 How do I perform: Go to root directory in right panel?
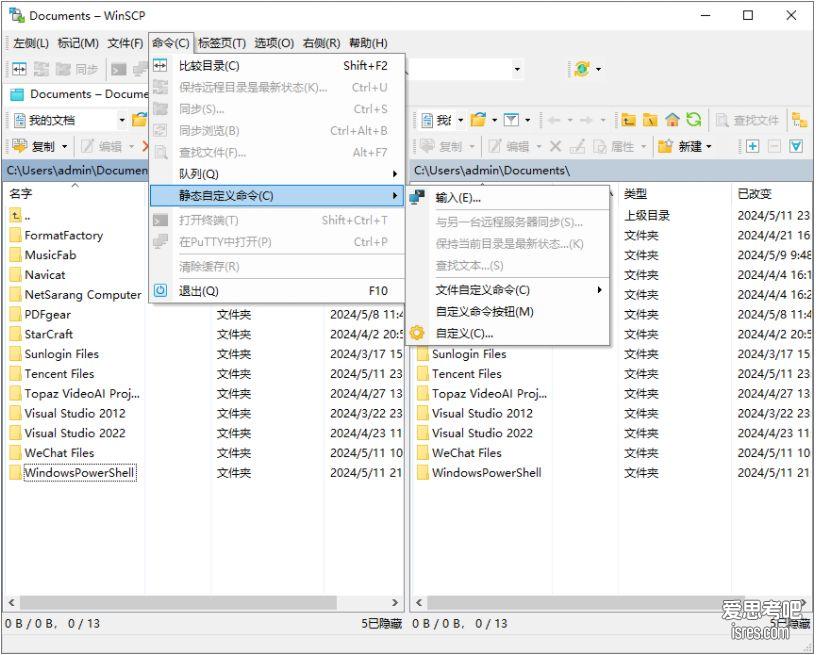click(x=651, y=120)
